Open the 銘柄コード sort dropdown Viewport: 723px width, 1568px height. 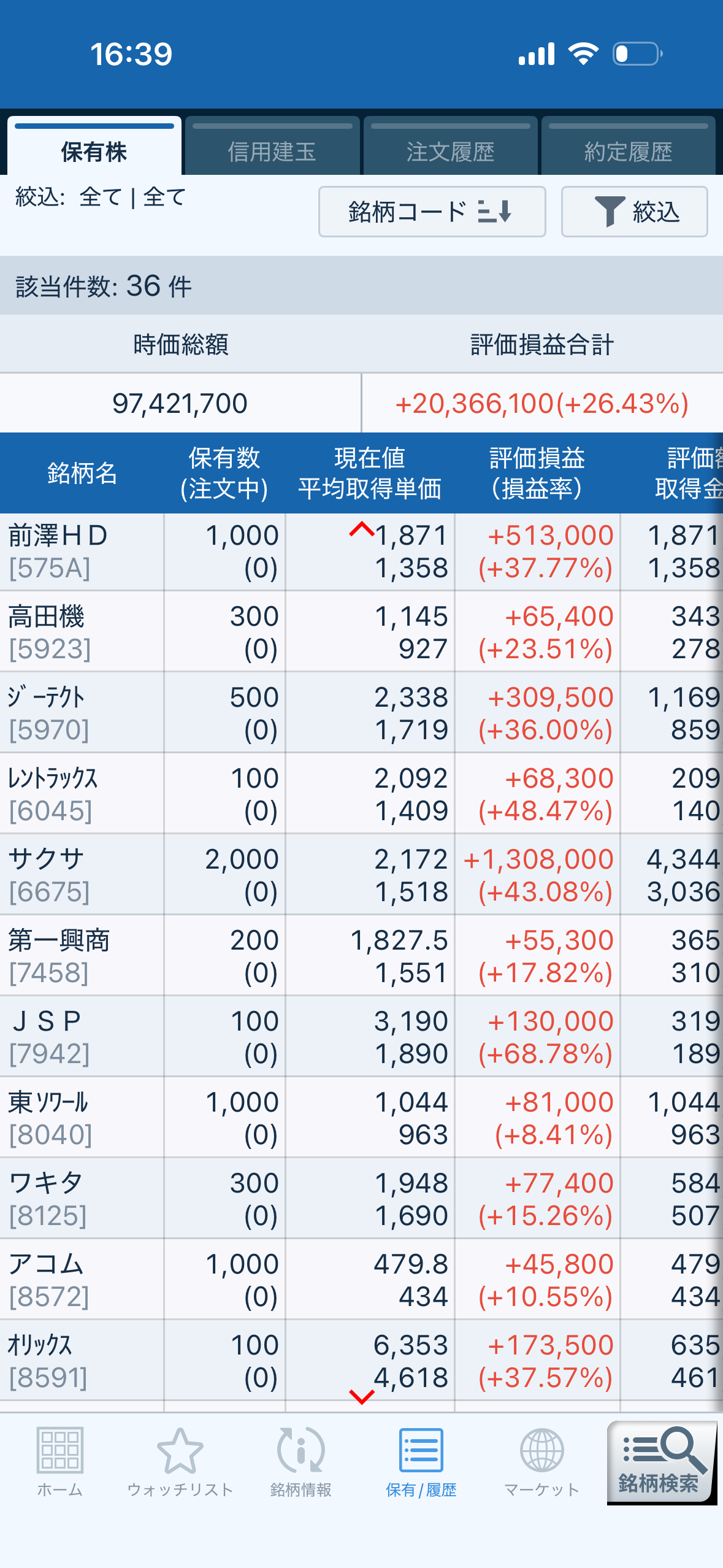pyautogui.click(x=432, y=212)
